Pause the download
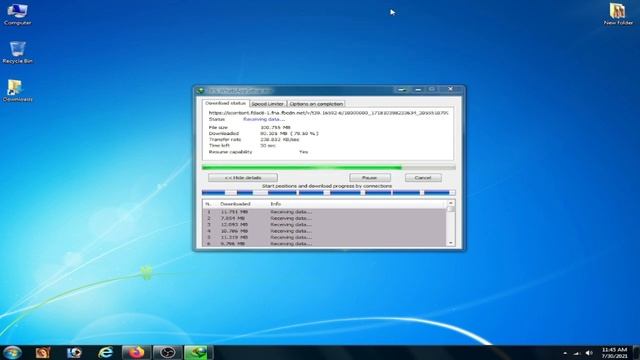Screen dimensions: 640x360 click(x=370, y=178)
